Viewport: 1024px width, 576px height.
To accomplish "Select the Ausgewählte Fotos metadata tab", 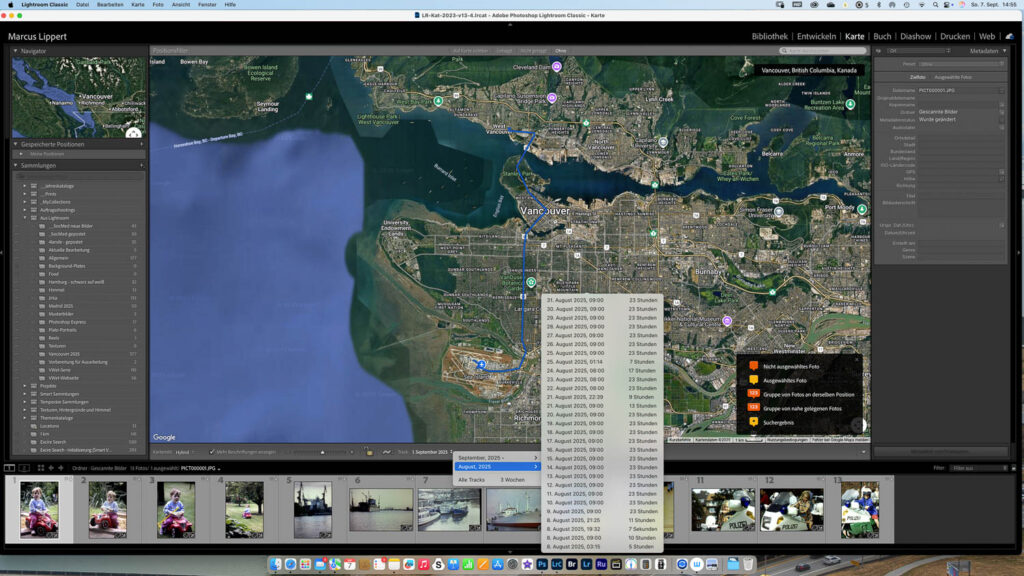I will coord(953,77).
